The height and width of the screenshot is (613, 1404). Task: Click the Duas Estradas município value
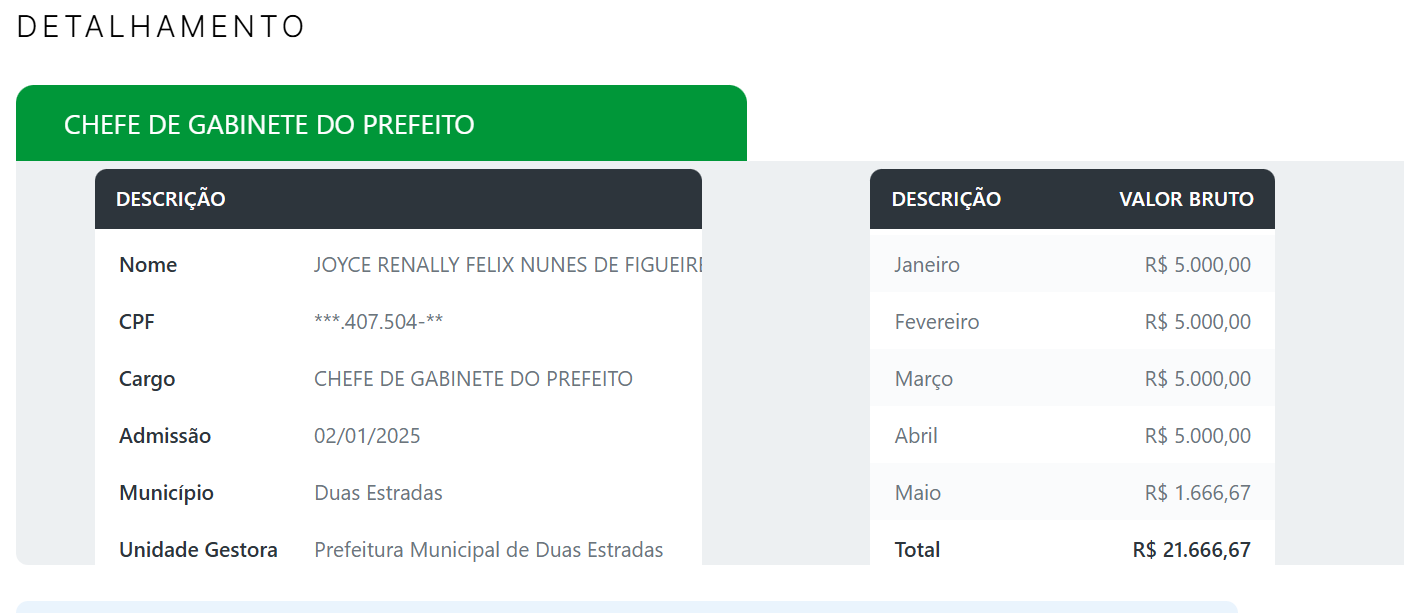point(378,493)
